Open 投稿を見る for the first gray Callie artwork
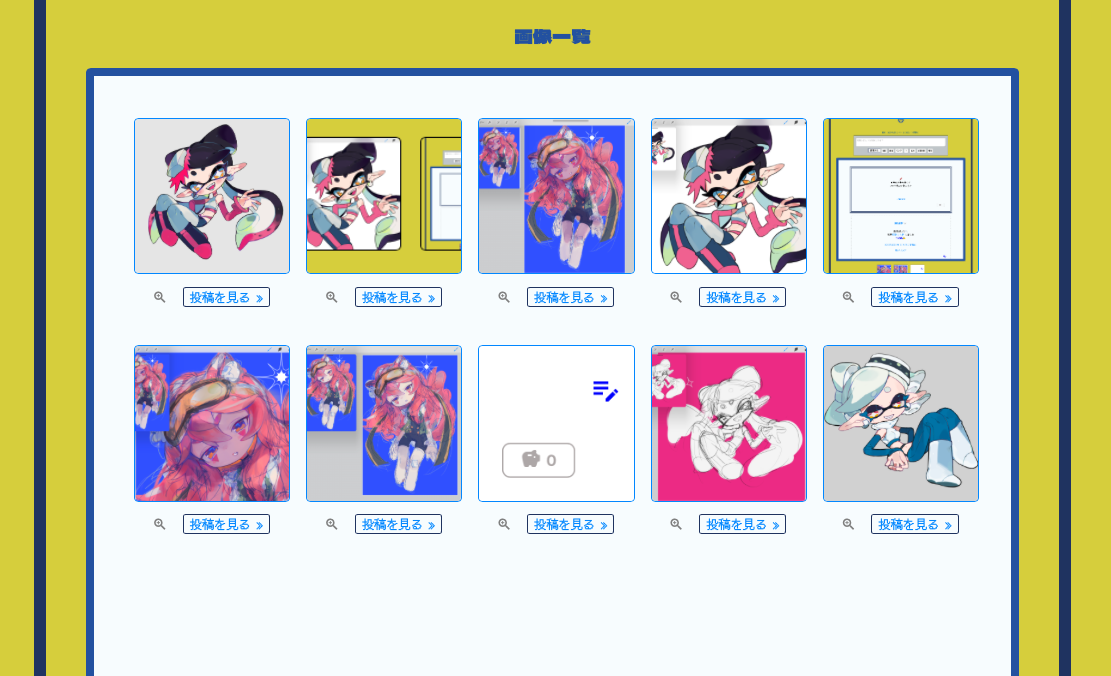This screenshot has width=1111, height=676. pos(226,298)
